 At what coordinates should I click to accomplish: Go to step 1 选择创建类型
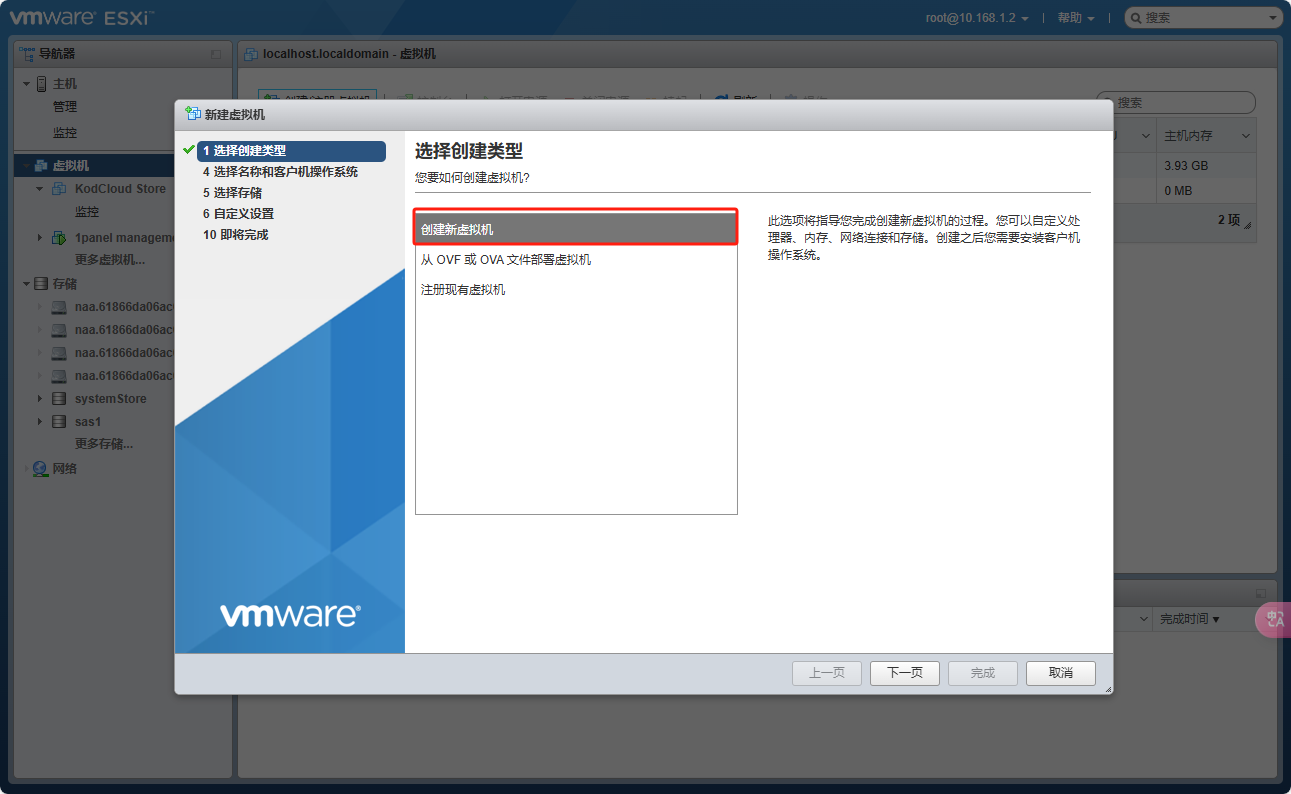(291, 151)
